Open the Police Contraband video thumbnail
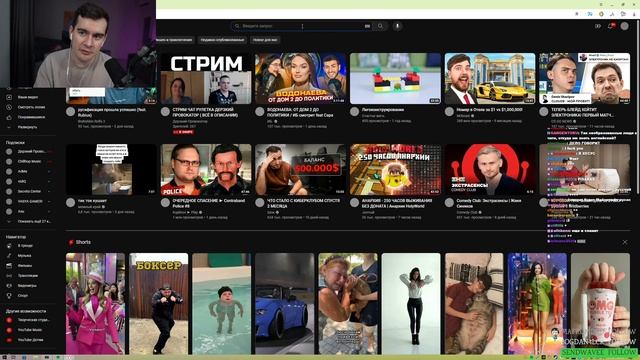 click(206, 169)
